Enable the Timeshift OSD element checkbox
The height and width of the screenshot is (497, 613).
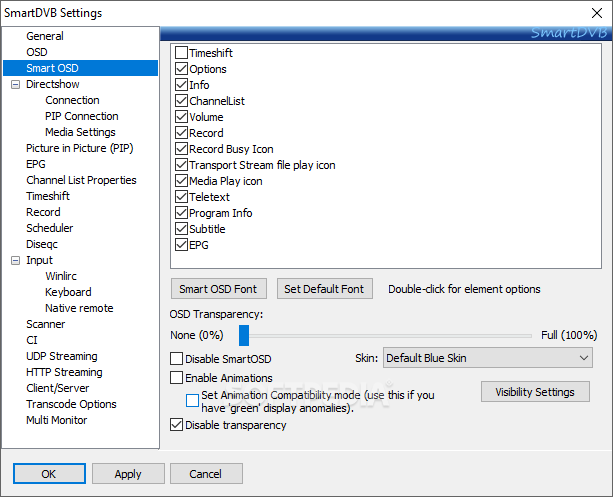point(181,52)
